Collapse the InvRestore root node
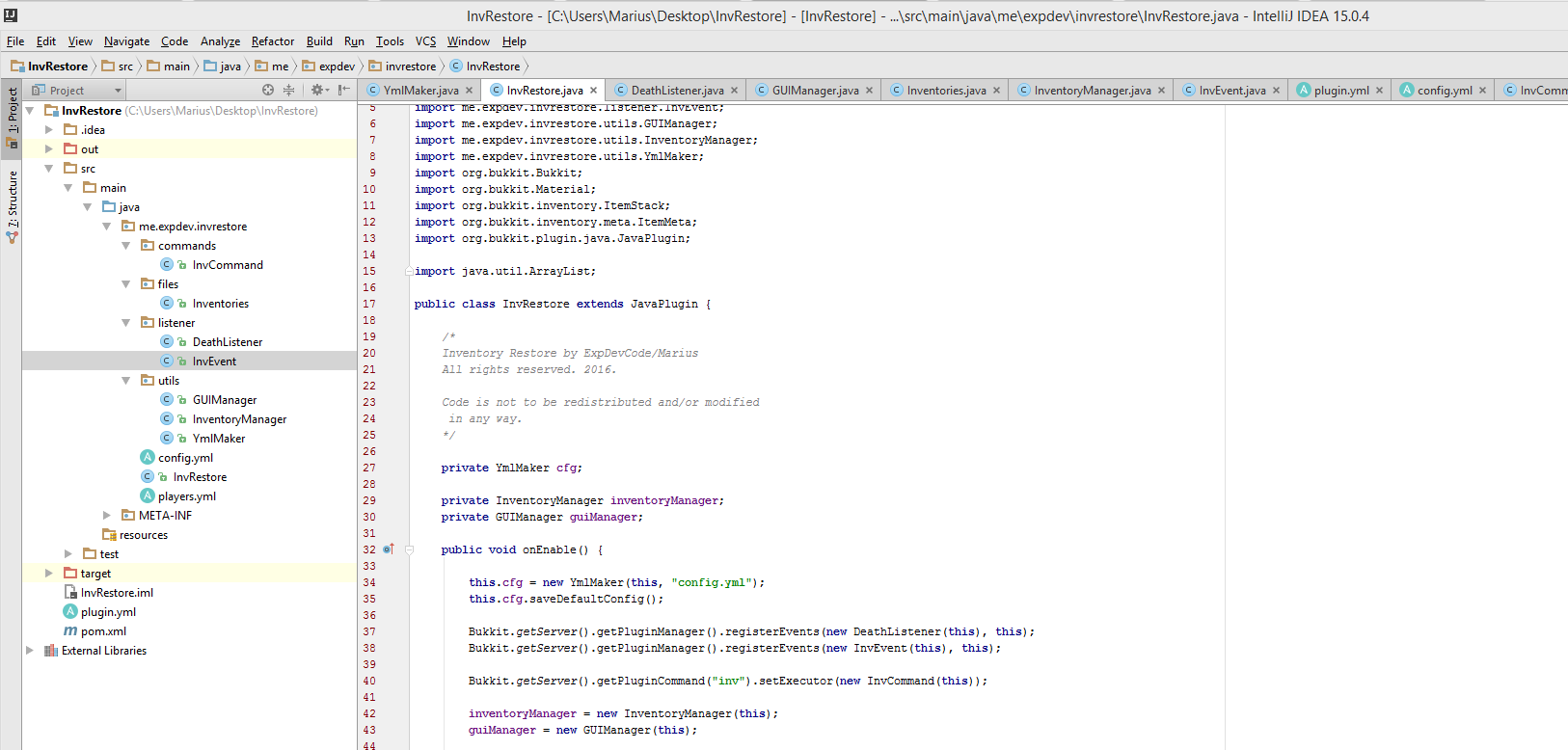1568x750 pixels. click(x=30, y=110)
